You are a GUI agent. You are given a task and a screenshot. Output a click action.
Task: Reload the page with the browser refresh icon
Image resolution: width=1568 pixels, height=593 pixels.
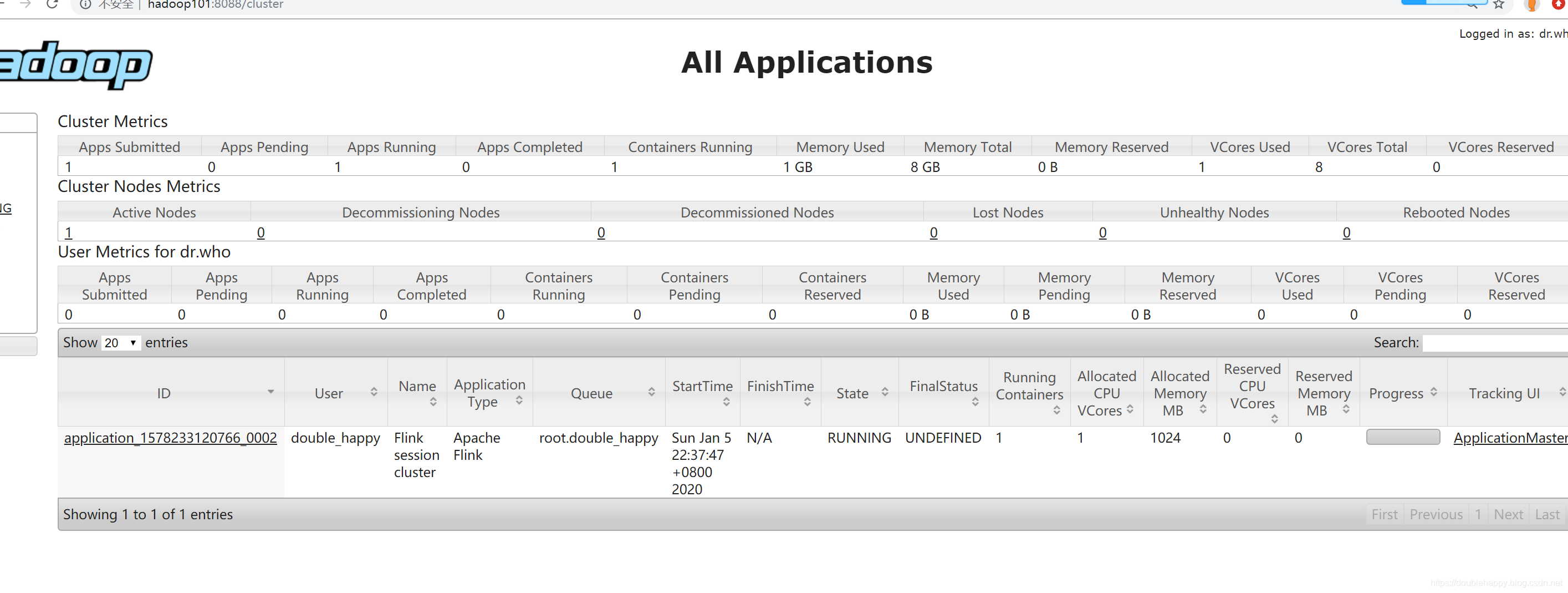click(52, 4)
